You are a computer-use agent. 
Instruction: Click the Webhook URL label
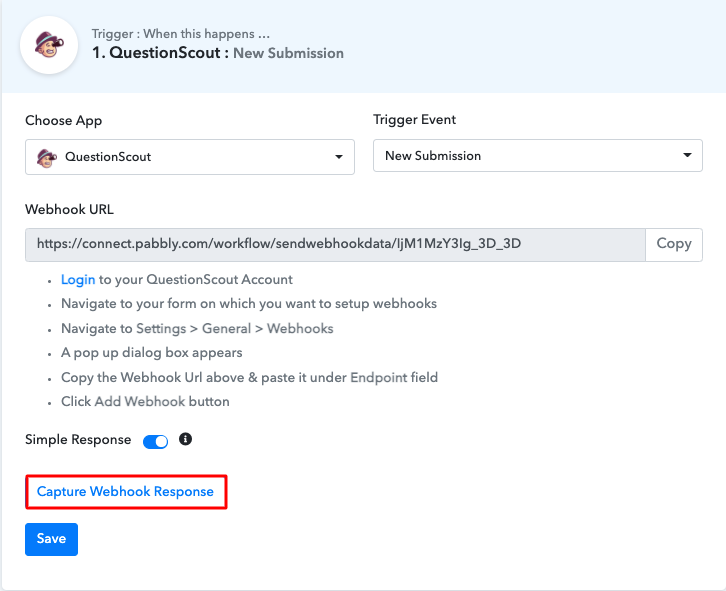(x=69, y=209)
